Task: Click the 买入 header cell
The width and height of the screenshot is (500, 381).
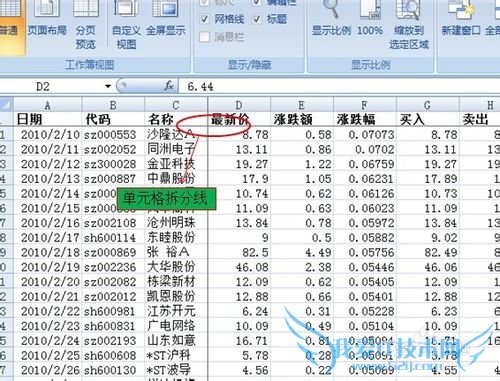Action: point(428,119)
